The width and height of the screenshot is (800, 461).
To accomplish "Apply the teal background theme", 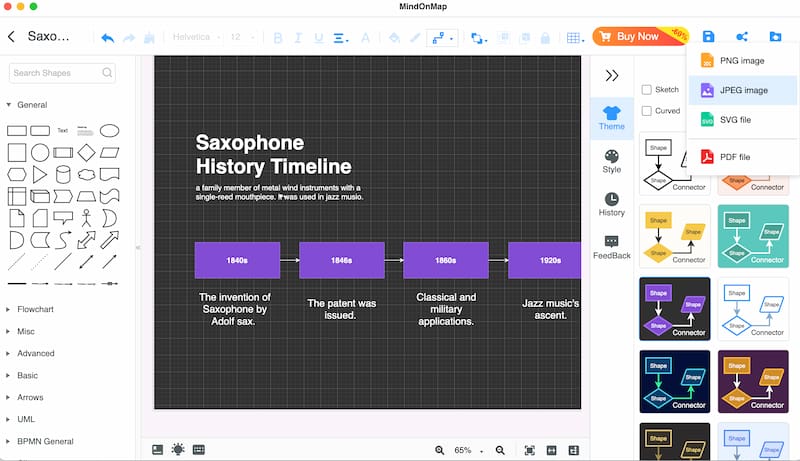I will coord(753,236).
